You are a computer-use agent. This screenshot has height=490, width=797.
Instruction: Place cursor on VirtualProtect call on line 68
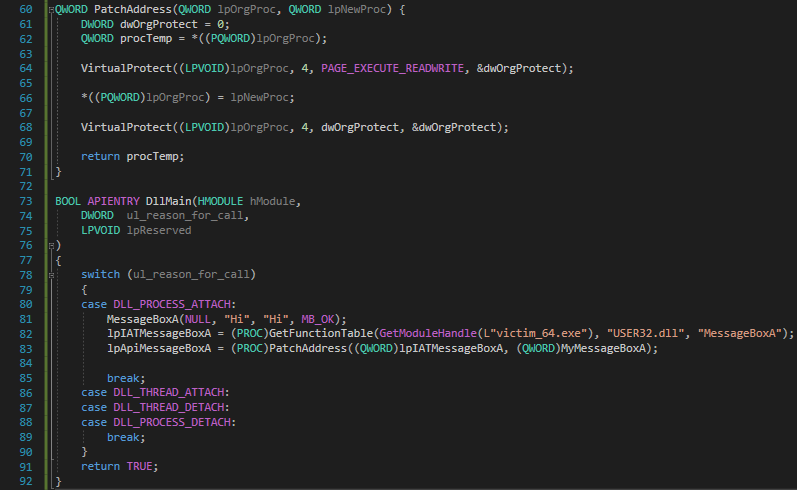[x=127, y=127]
